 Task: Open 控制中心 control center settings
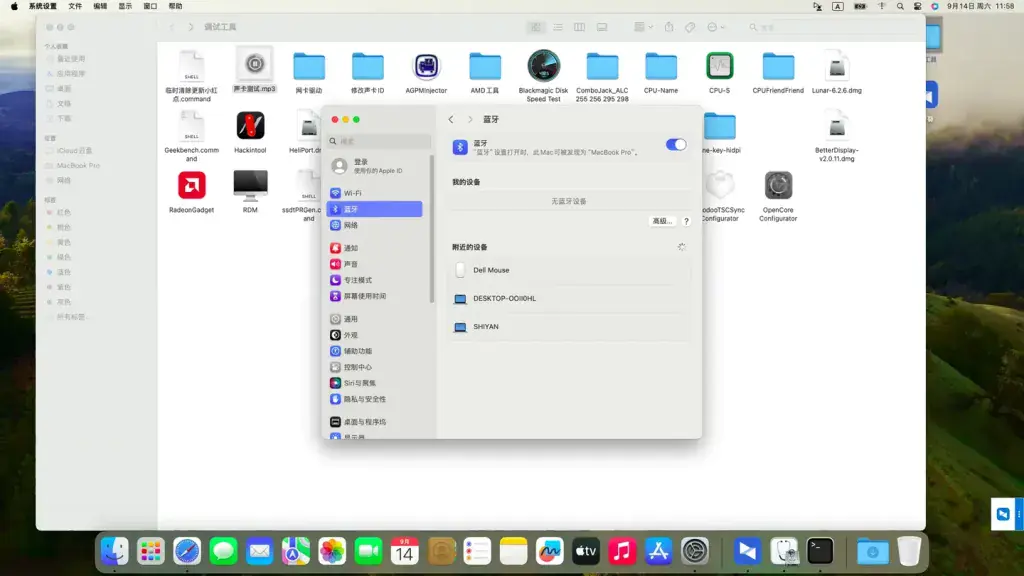pyautogui.click(x=376, y=367)
